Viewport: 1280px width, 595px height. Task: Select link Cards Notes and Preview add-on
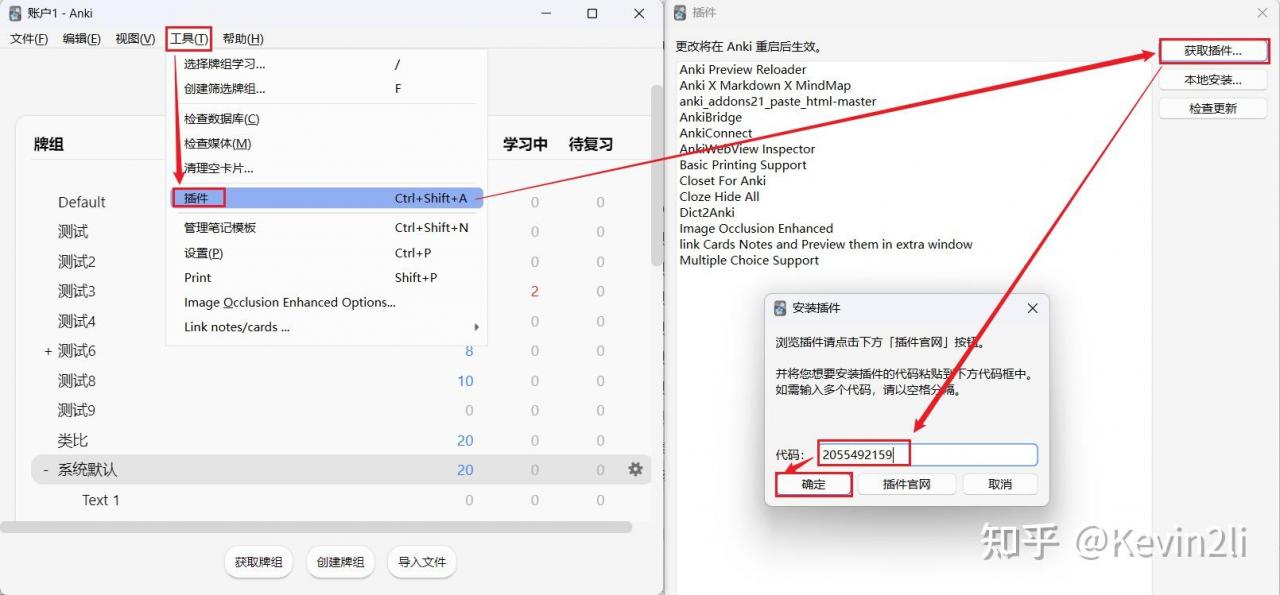click(826, 245)
